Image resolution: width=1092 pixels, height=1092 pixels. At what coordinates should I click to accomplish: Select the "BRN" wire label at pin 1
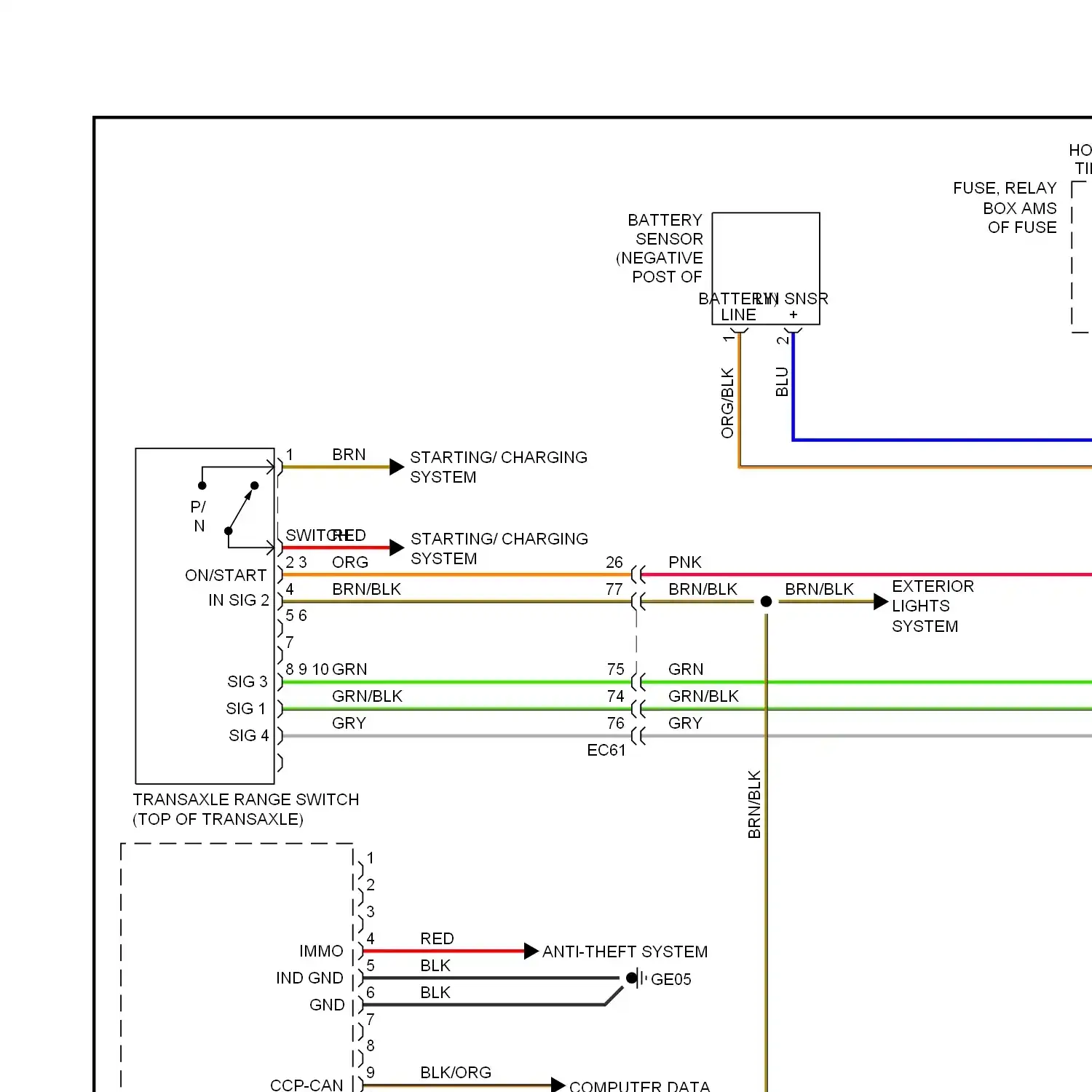349,454
